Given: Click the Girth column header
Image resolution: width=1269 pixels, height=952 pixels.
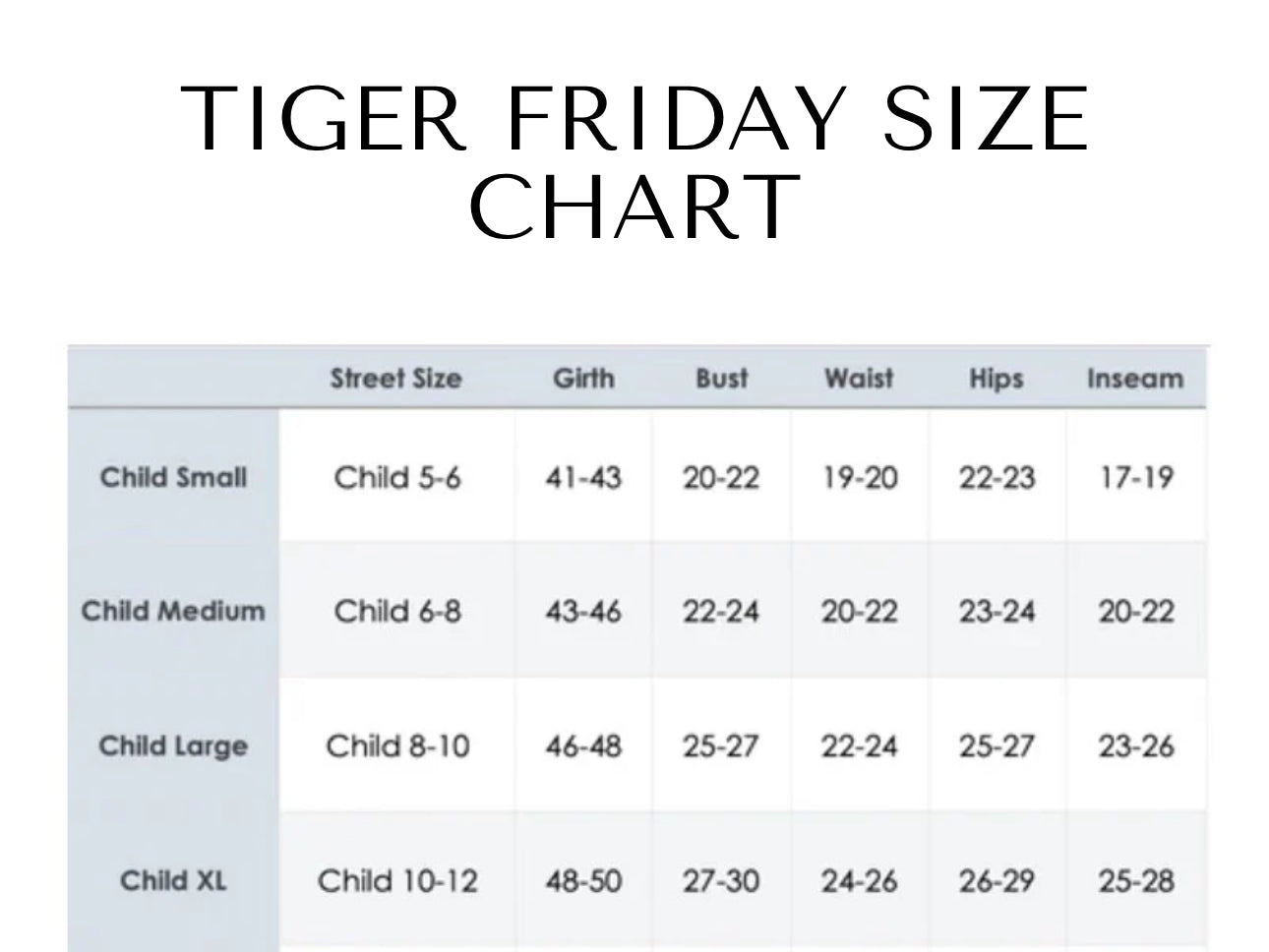Looking at the screenshot, I should coord(583,379).
